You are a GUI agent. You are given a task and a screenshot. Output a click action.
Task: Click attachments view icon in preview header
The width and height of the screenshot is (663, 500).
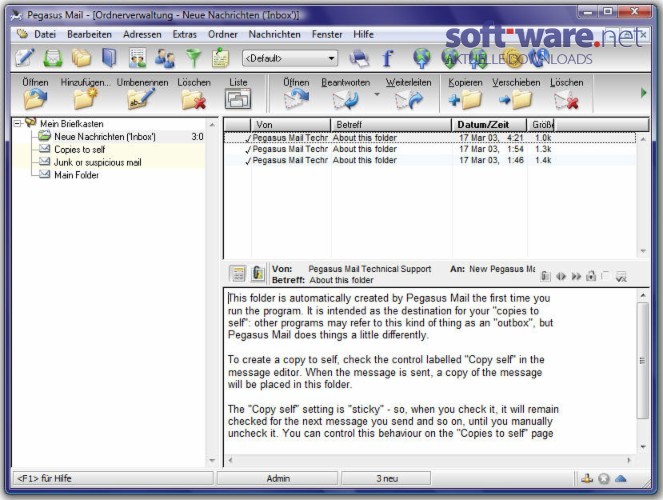coord(258,273)
